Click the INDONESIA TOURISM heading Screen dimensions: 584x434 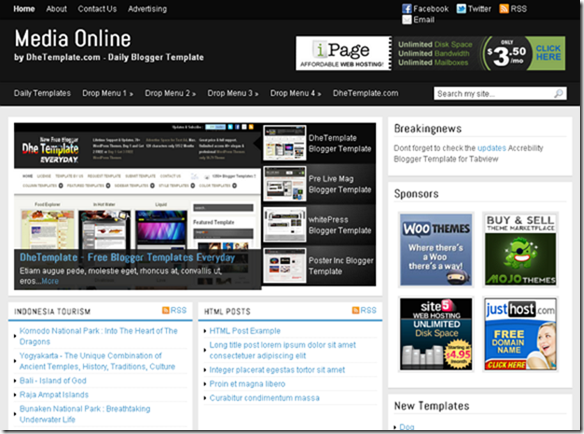coord(52,311)
